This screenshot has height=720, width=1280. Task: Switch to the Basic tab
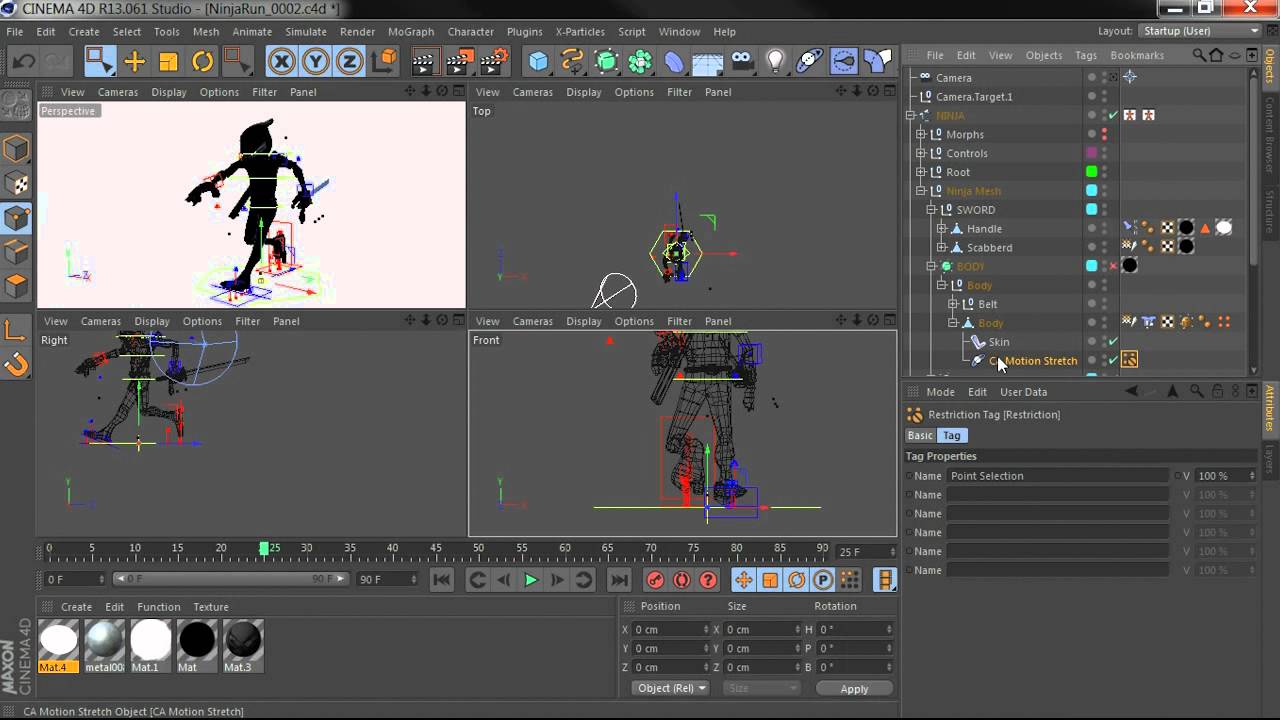(x=920, y=435)
